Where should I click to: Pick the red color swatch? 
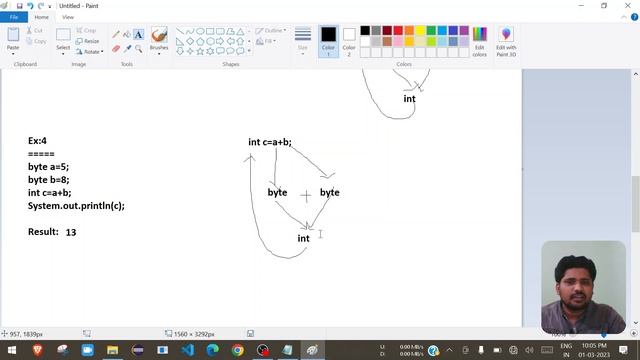coord(398,30)
